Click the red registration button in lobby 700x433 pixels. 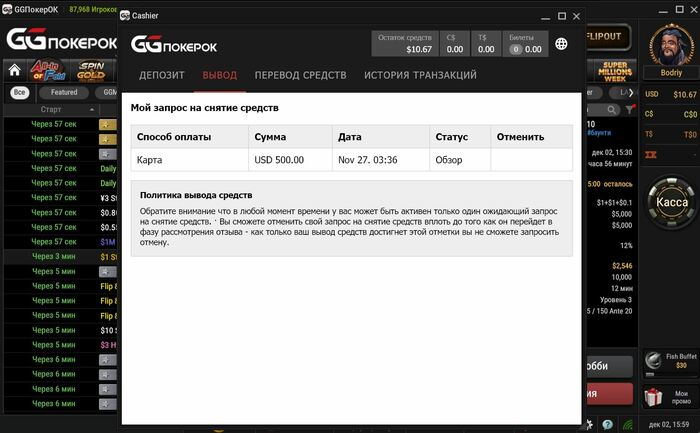pyautogui.click(x=609, y=394)
